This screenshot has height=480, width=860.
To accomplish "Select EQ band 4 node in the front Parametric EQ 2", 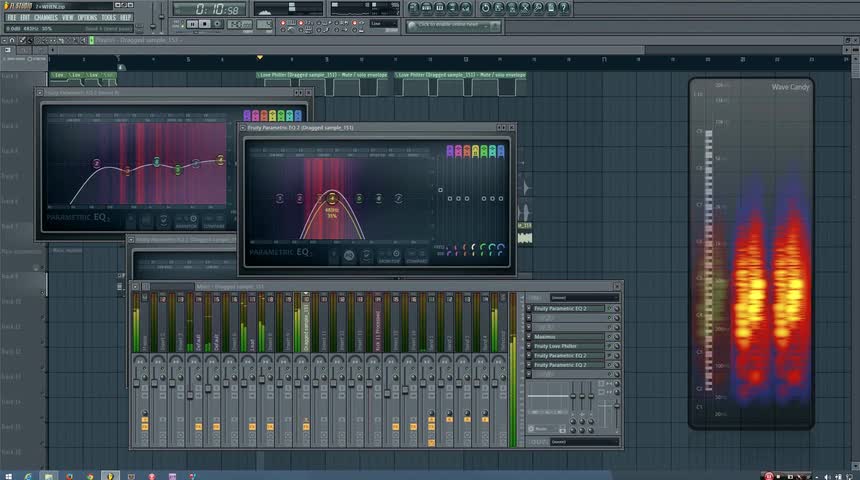I will tap(332, 198).
